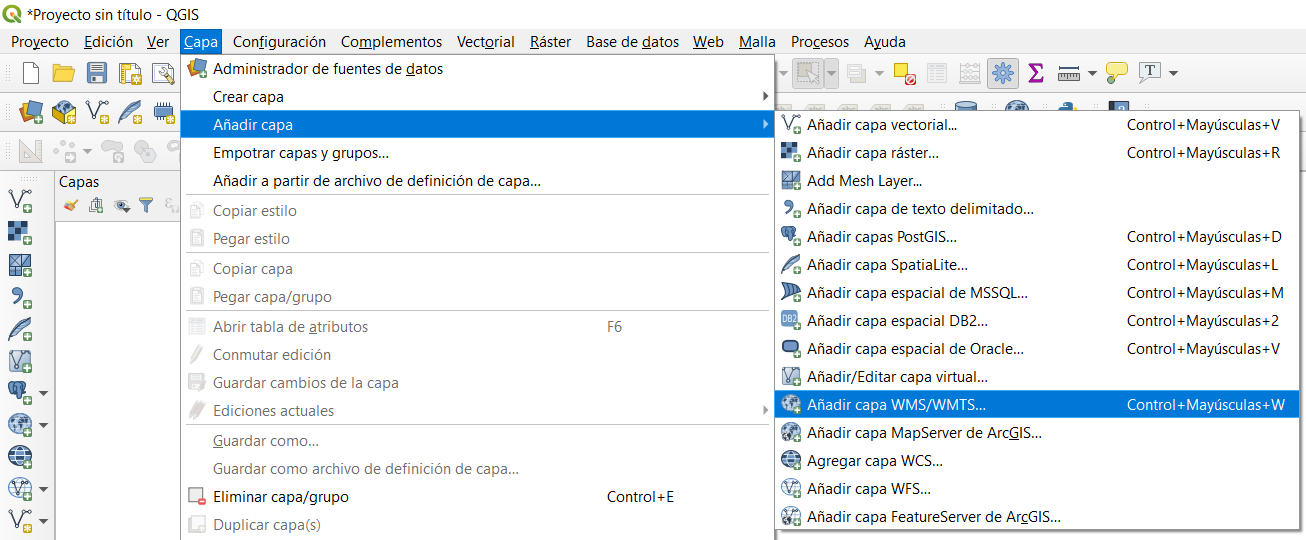The width and height of the screenshot is (1306, 540).
Task: Click the Measure ruler tool icon
Action: (x=1068, y=73)
